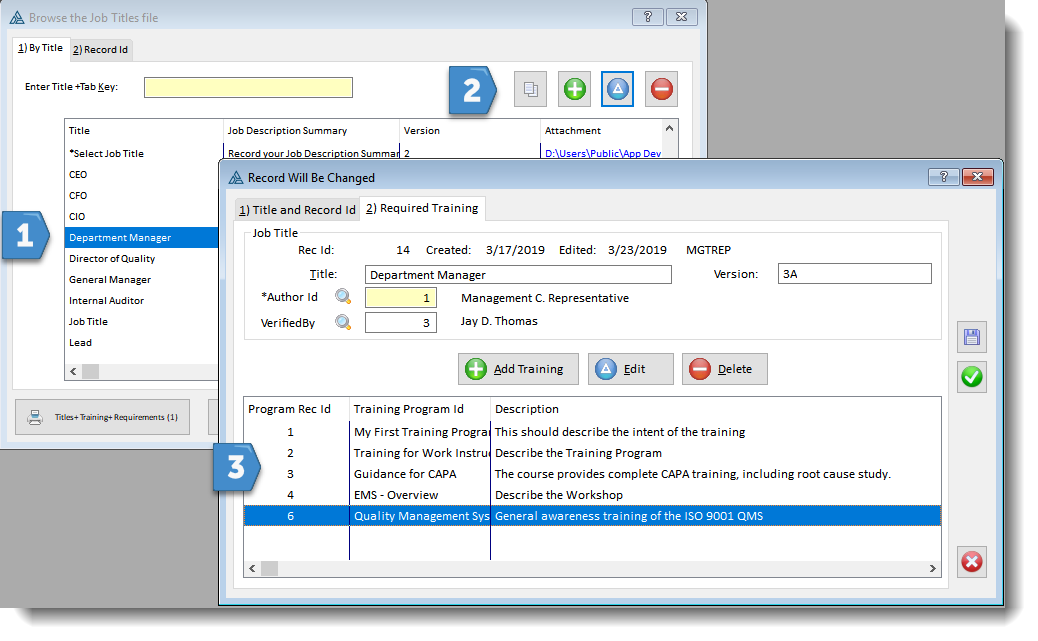Click the blue change record icon
This screenshot has width=1038, height=641.
coord(617,90)
